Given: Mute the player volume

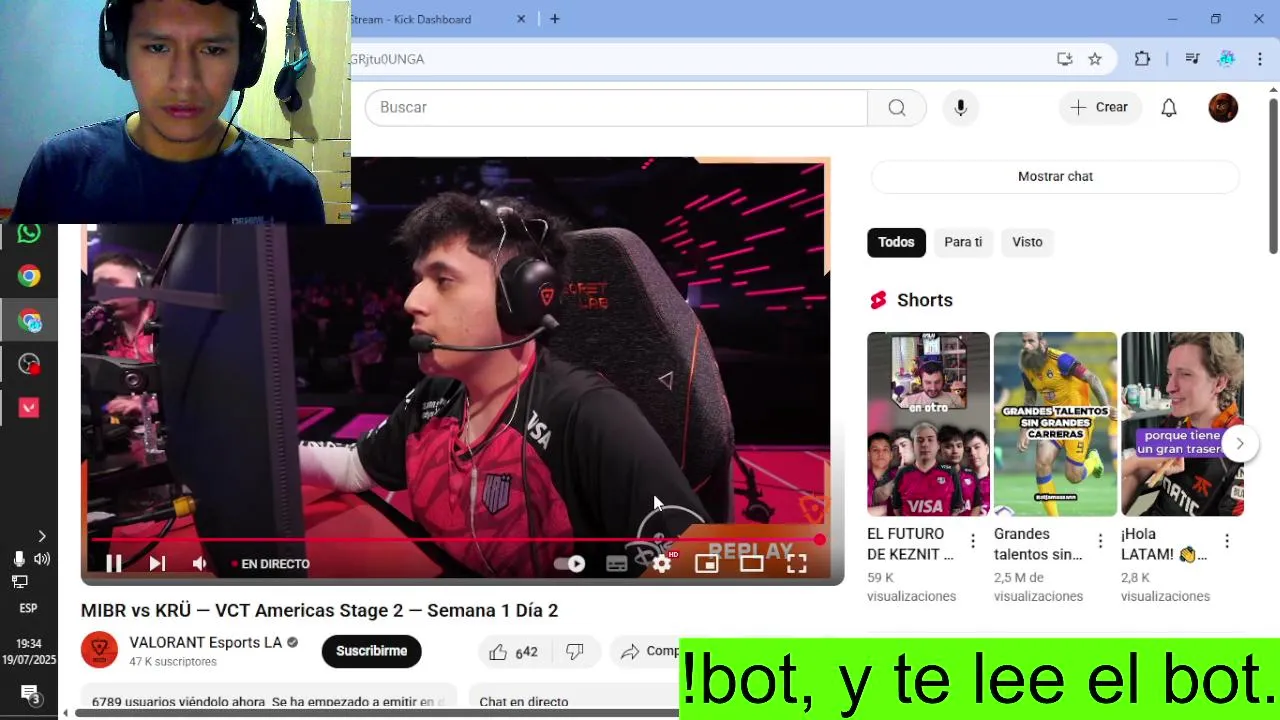Looking at the screenshot, I should tap(200, 564).
